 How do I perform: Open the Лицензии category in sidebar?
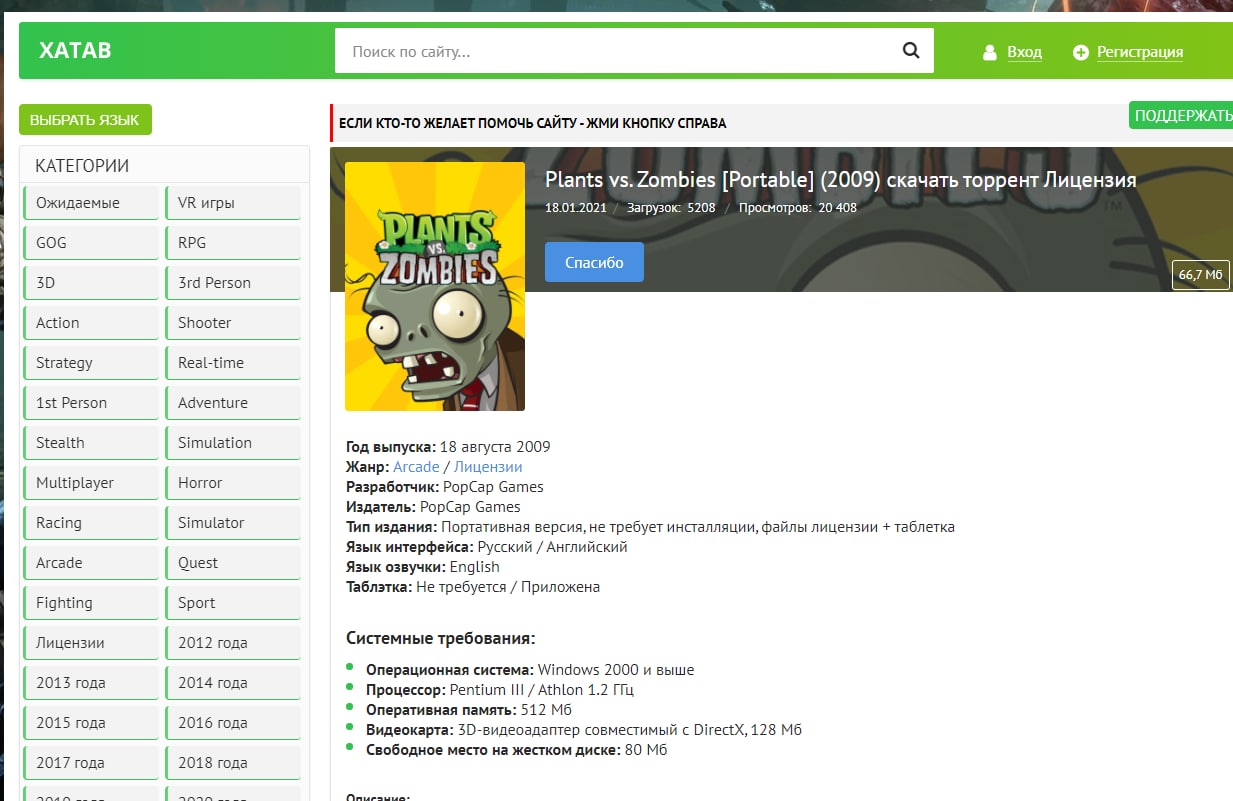pos(91,642)
